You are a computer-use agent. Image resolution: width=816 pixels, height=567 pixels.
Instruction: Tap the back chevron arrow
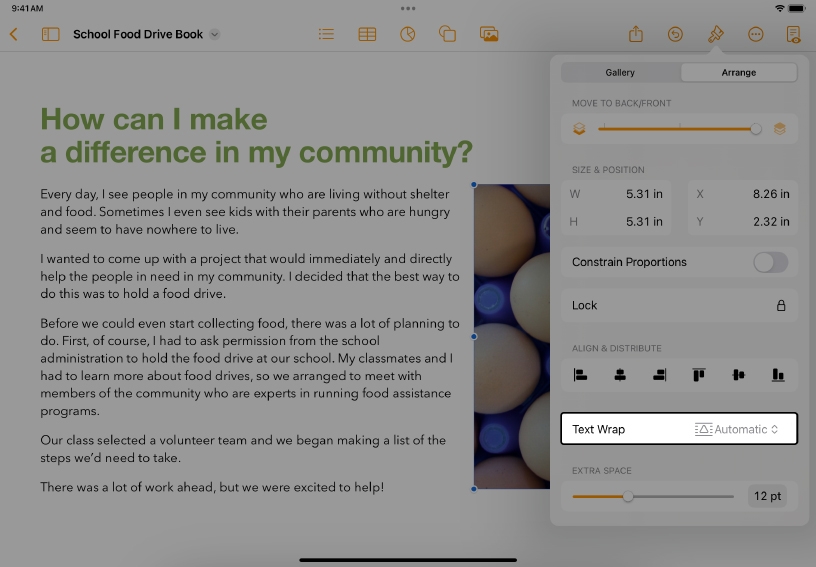(x=13, y=34)
